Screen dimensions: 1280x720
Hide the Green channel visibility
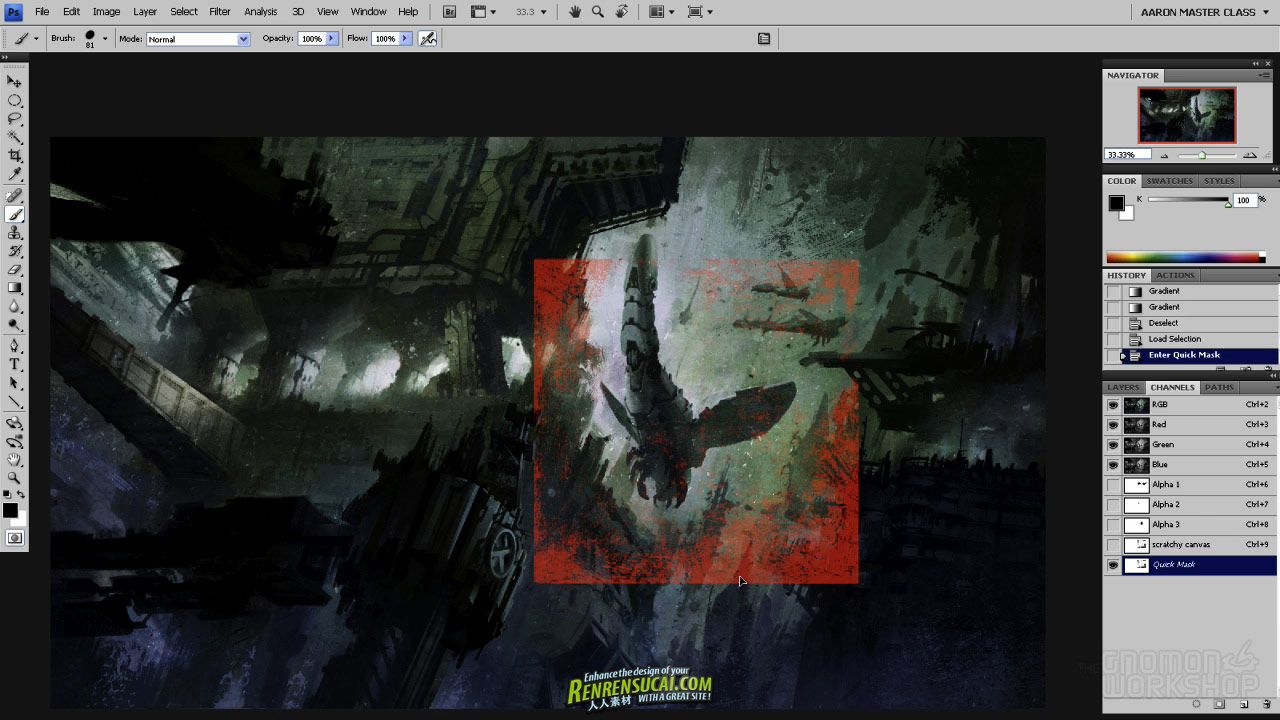click(x=1113, y=445)
